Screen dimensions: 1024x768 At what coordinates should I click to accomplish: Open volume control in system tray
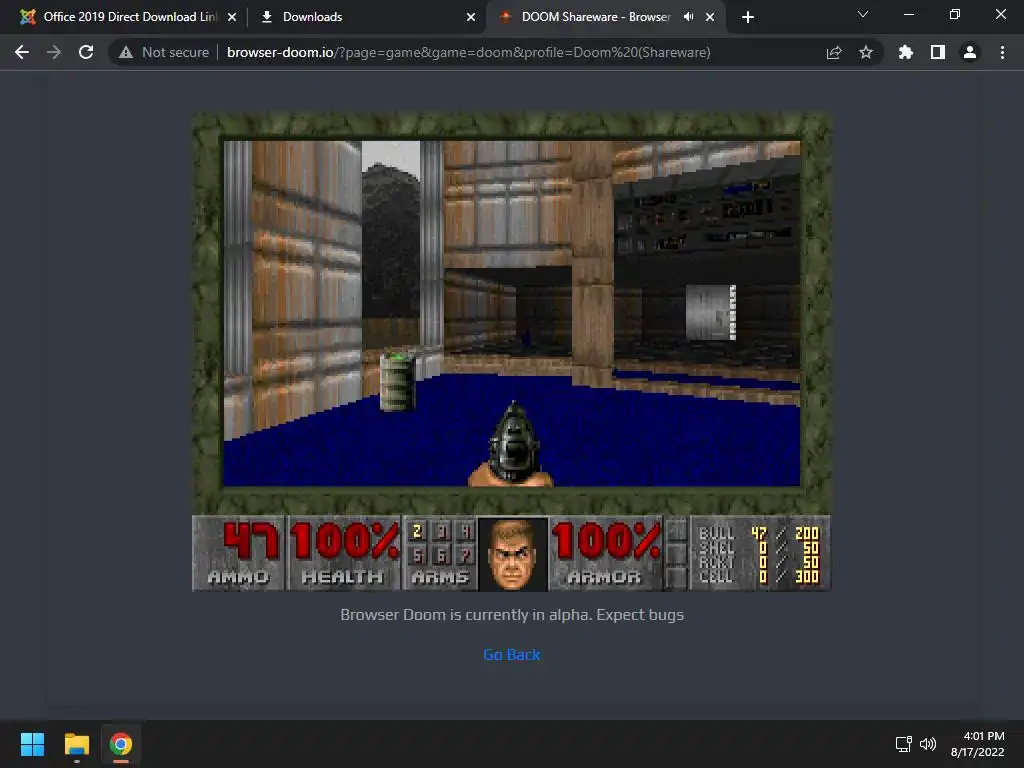point(927,744)
